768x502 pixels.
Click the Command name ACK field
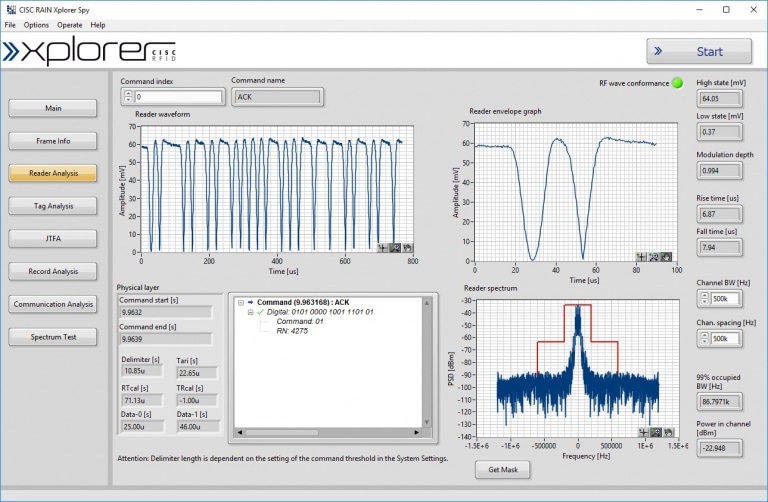point(277,96)
